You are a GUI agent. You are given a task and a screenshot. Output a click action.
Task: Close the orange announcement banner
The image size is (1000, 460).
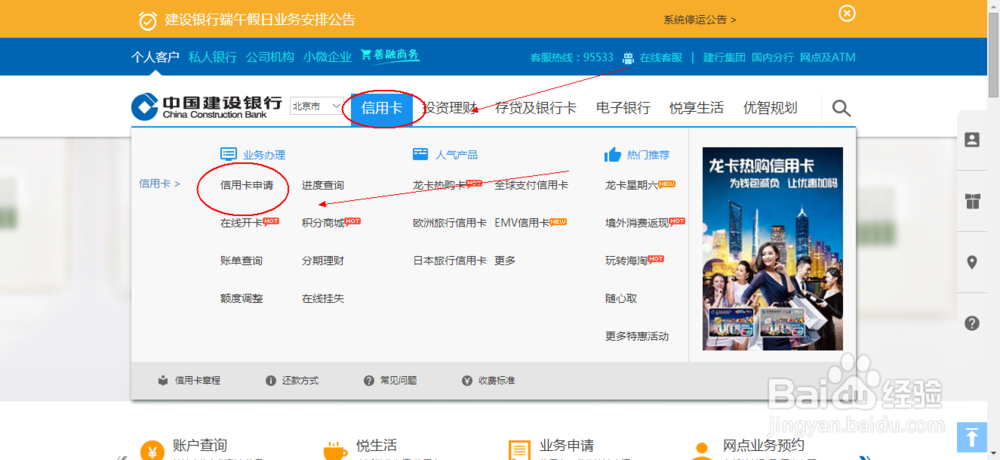847,13
